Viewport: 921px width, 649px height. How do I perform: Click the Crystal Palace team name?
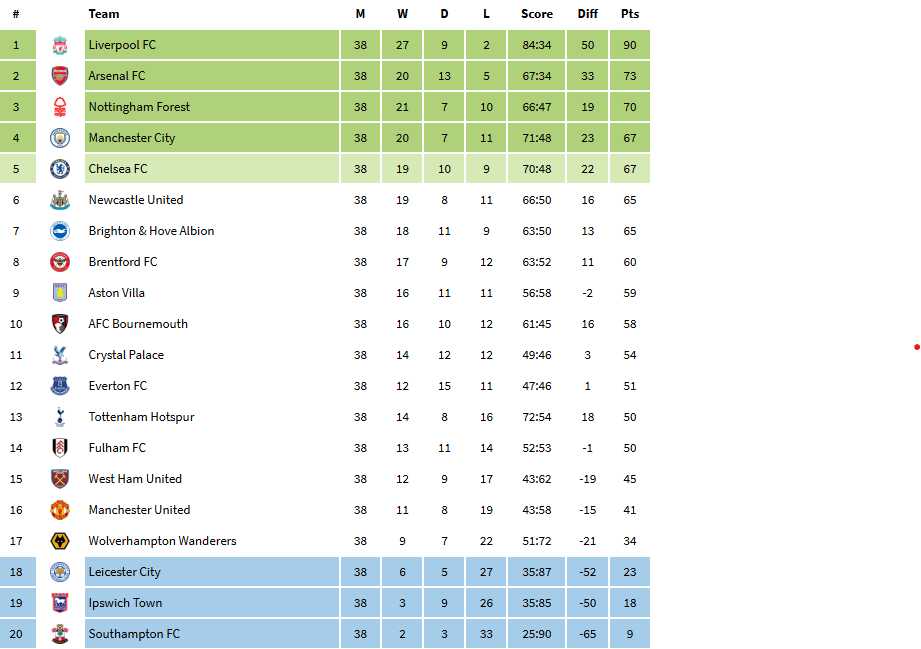pyautogui.click(x=126, y=355)
